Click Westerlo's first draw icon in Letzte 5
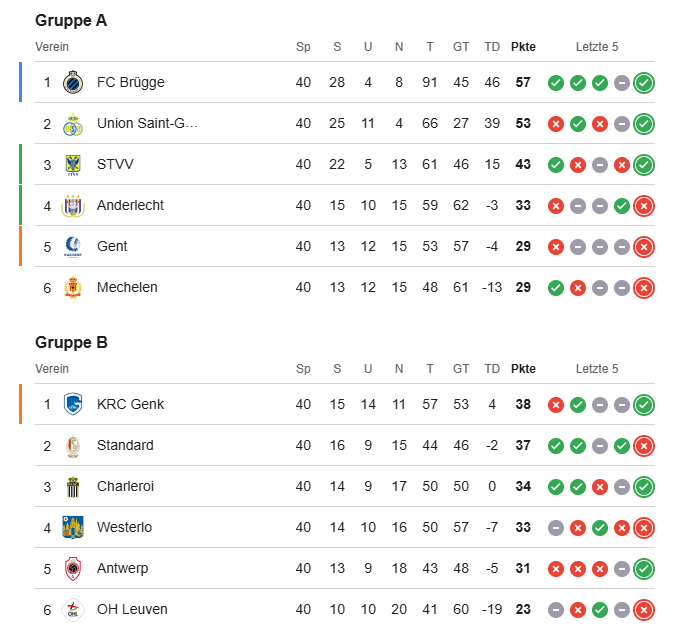Image resolution: width=684 pixels, height=635 pixels. tap(556, 528)
